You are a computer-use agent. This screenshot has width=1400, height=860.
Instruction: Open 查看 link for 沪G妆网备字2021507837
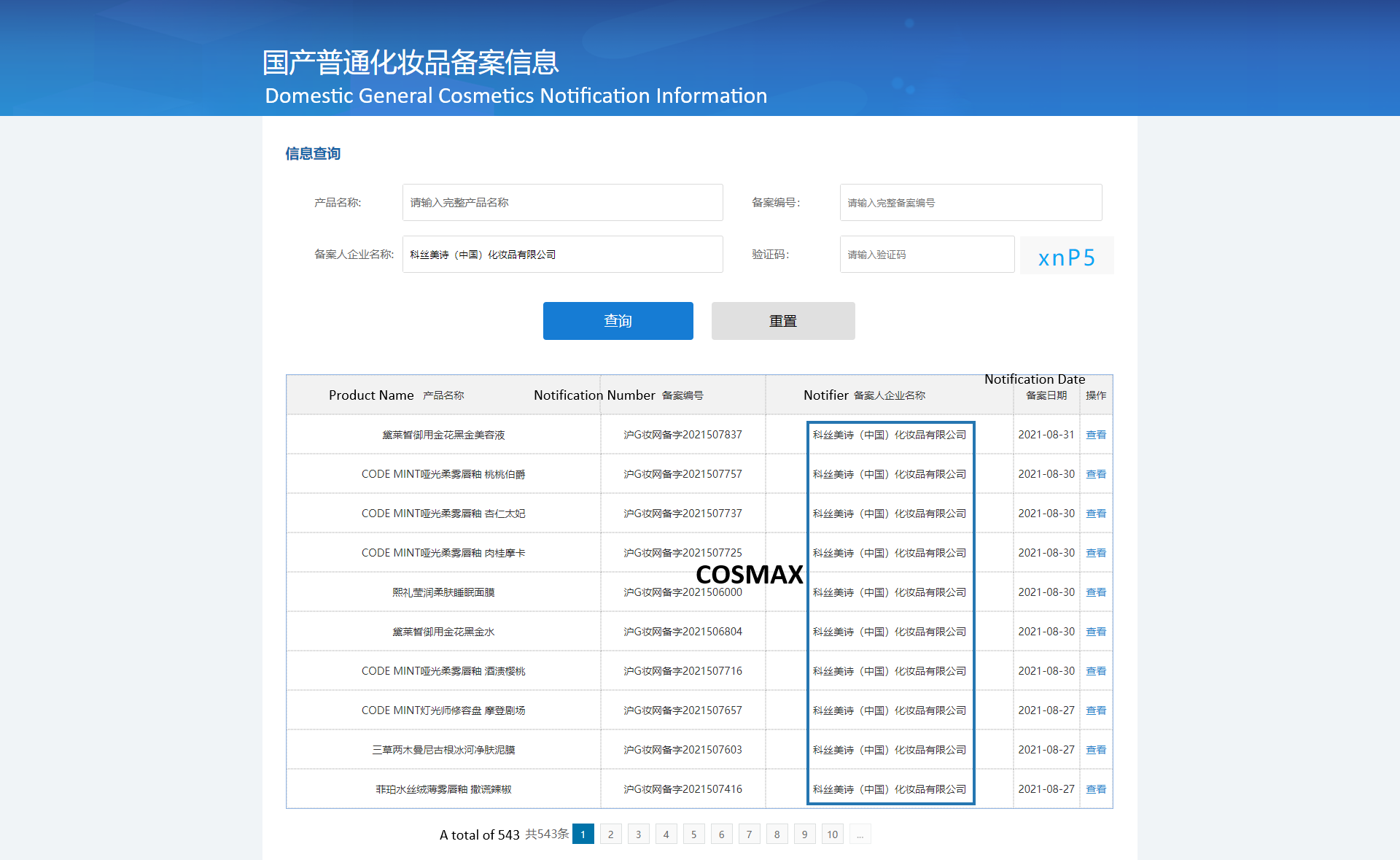click(1096, 435)
